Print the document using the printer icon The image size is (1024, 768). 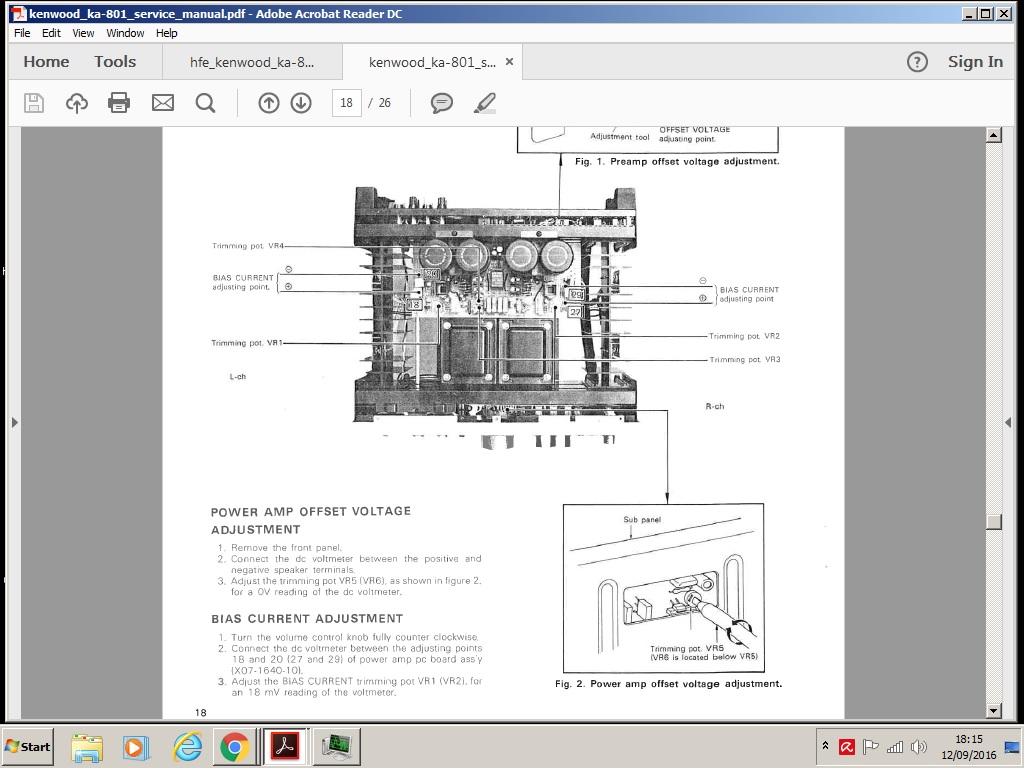point(119,103)
